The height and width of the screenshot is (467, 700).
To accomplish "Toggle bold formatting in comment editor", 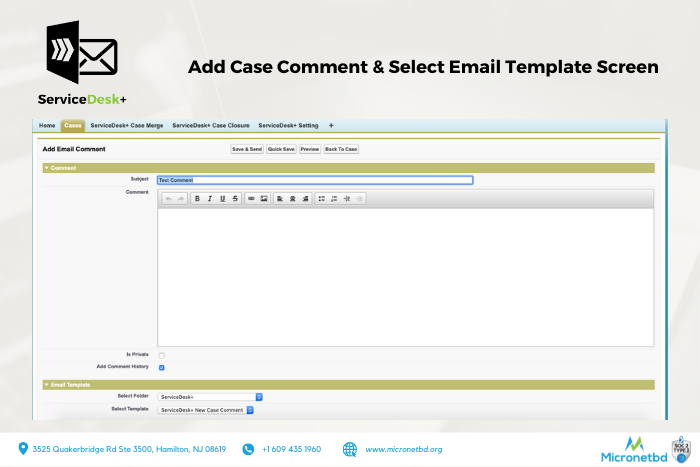I will 197,198.
